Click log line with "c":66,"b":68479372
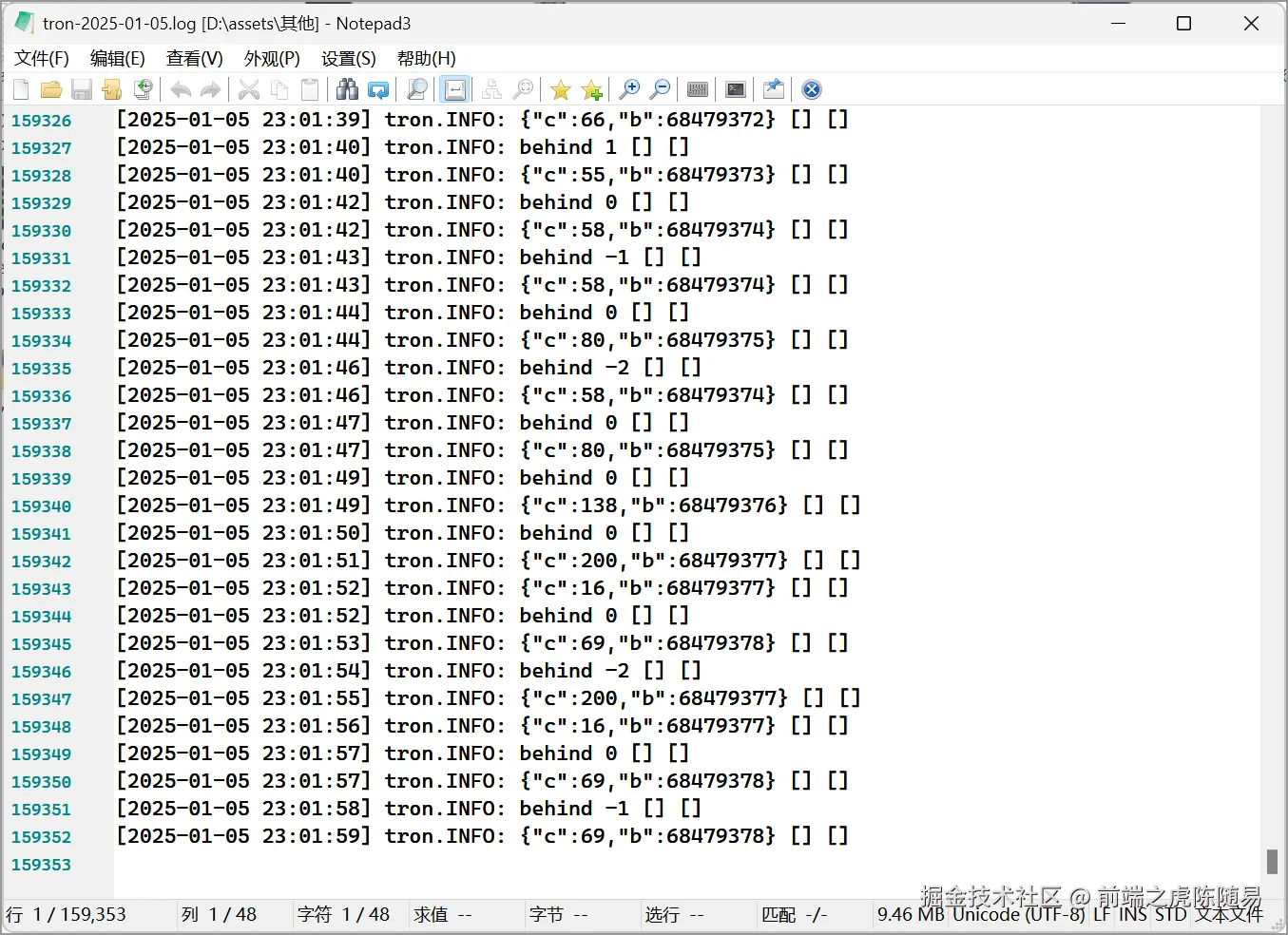The width and height of the screenshot is (1288, 935). (482, 120)
